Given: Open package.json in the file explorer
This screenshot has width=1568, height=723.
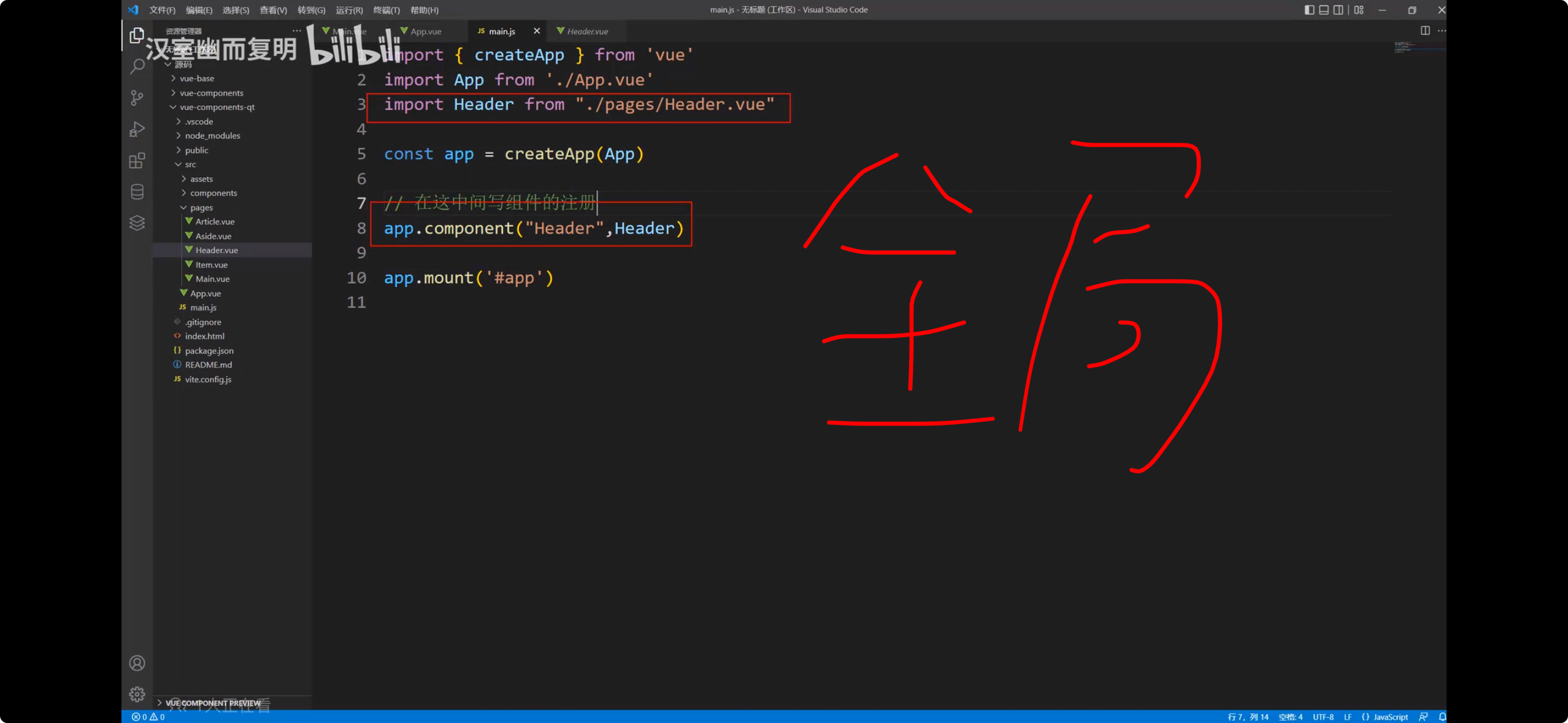Looking at the screenshot, I should (209, 351).
